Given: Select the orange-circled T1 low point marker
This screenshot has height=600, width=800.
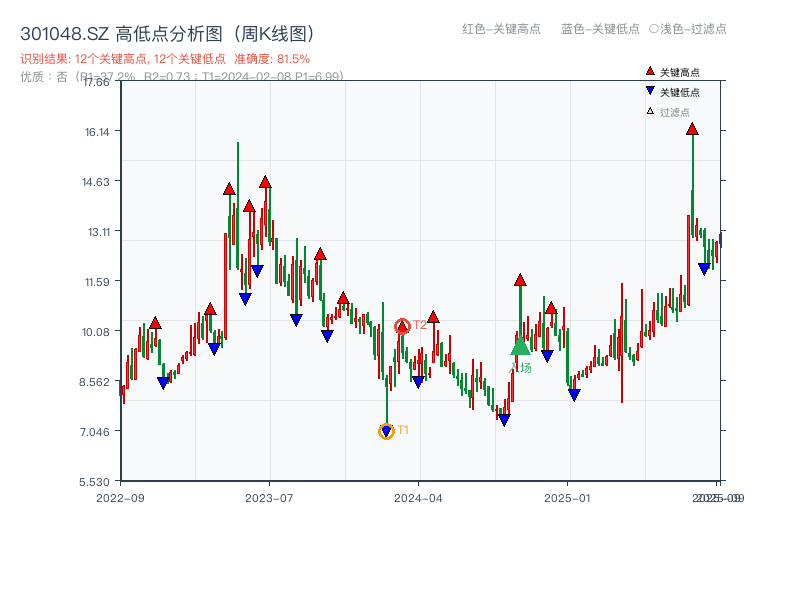Looking at the screenshot, I should [386, 430].
